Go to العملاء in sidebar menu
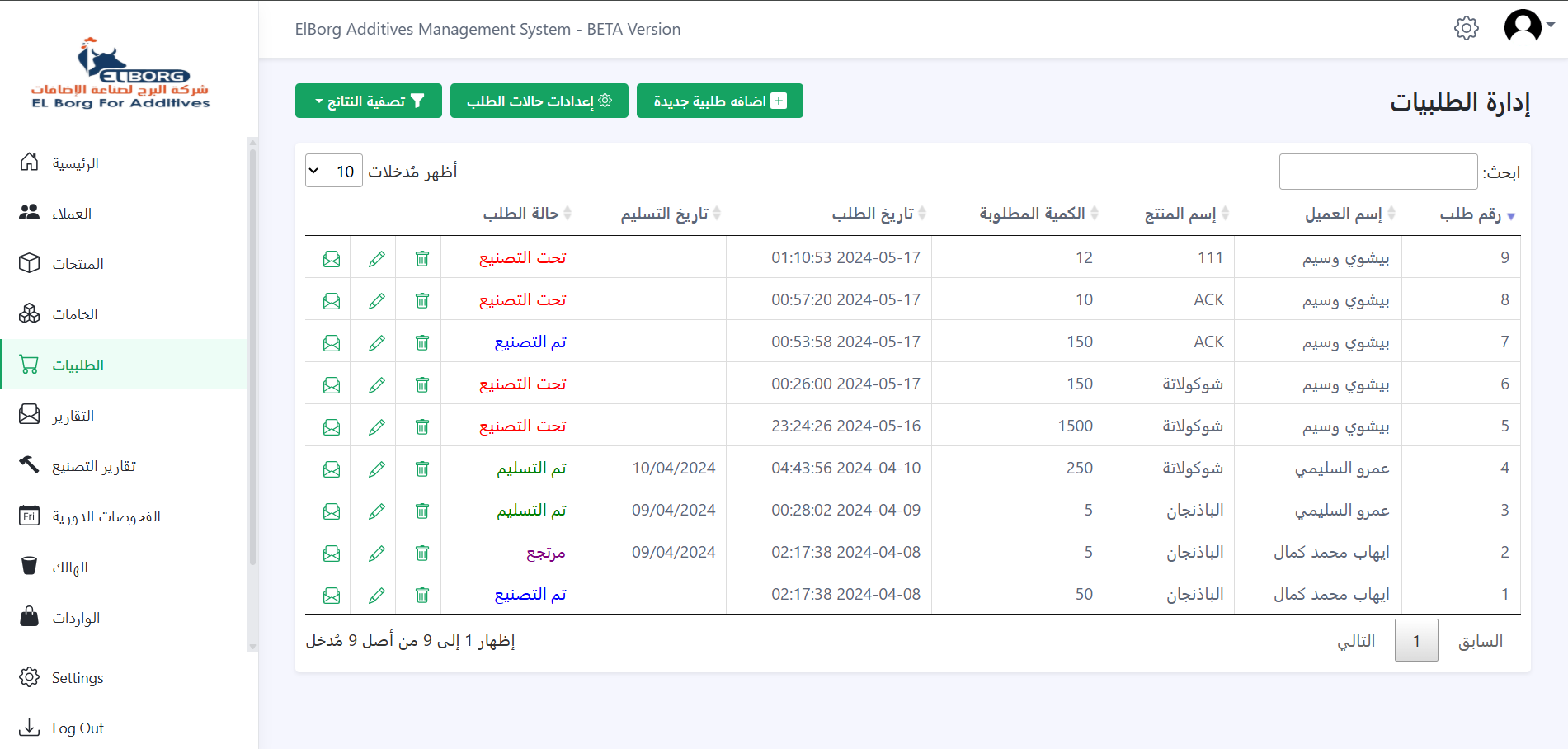Screen dimensions: 1568x749 click(x=72, y=214)
